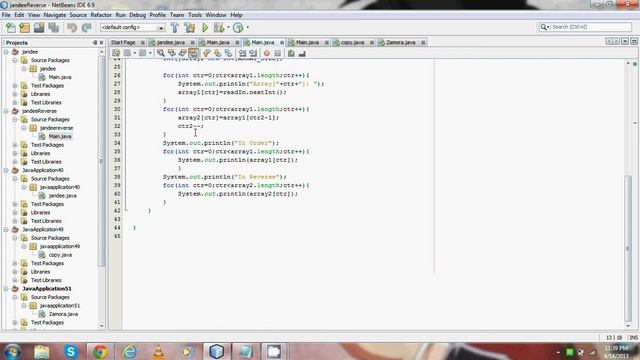Collapse the jandeeReverse project node

coord(6,111)
